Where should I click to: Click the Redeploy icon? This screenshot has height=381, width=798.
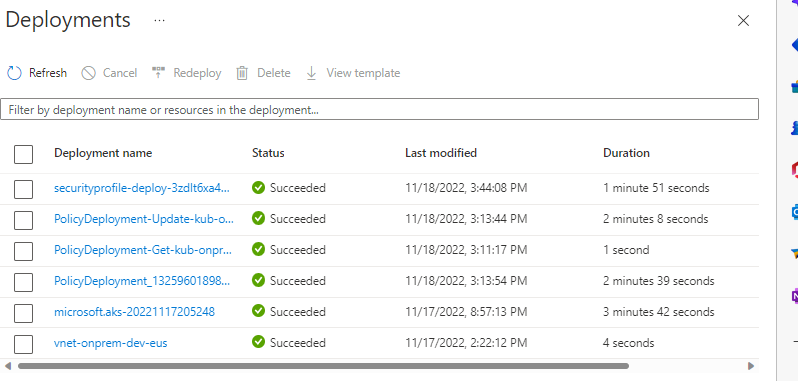coord(159,73)
